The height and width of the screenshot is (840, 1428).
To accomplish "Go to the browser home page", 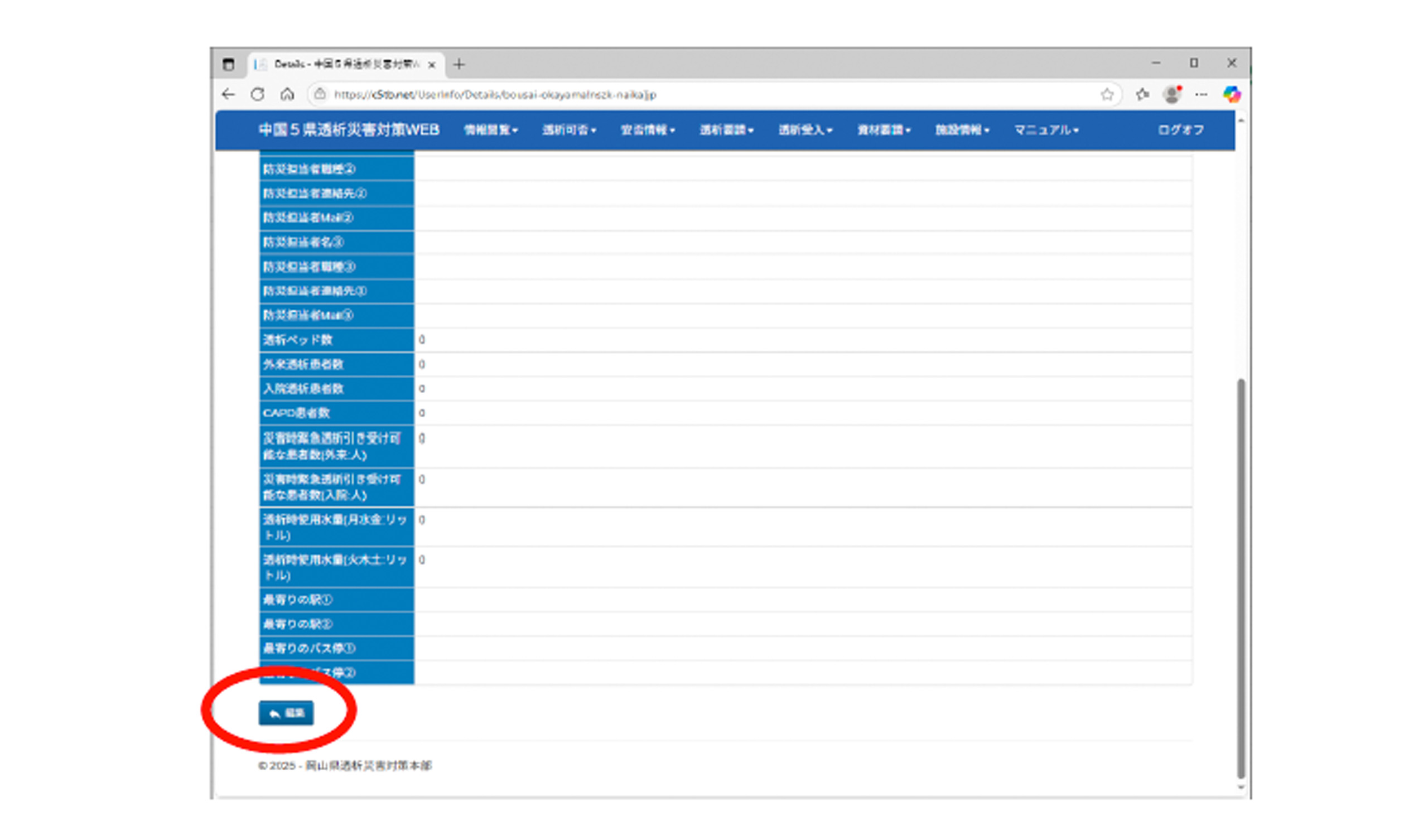I will (287, 95).
